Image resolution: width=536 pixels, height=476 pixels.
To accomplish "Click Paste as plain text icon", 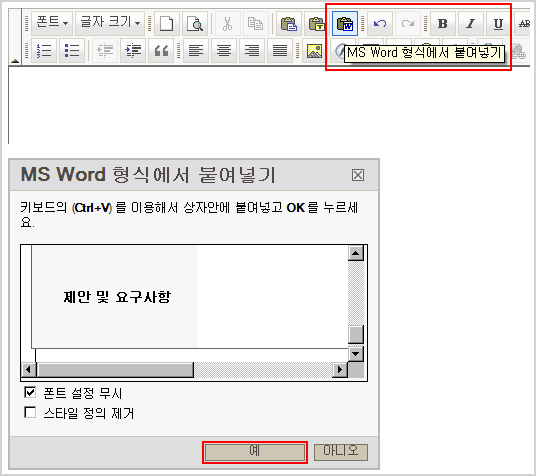I will click(x=317, y=24).
